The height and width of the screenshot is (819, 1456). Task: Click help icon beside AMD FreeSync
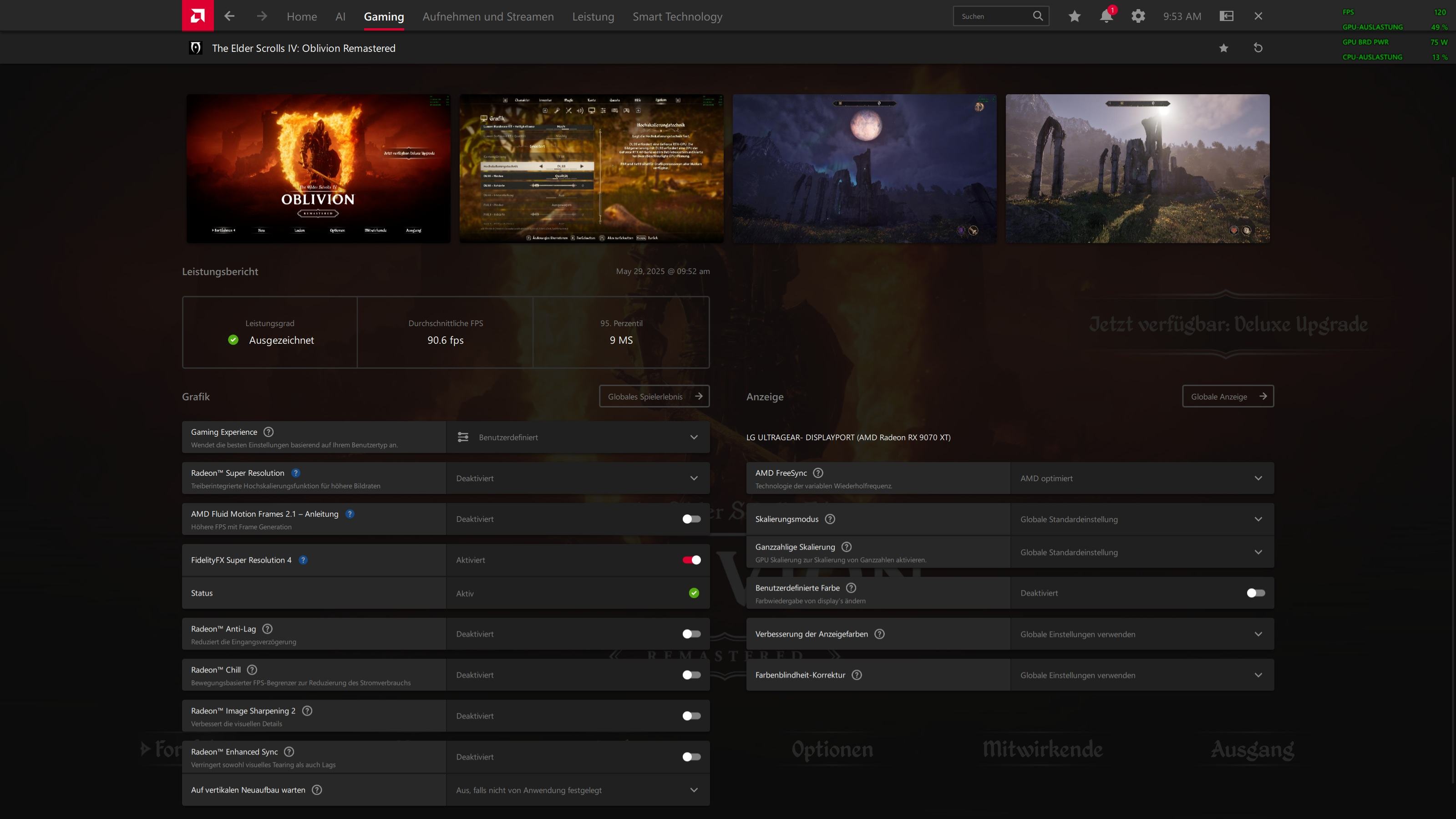tap(818, 473)
